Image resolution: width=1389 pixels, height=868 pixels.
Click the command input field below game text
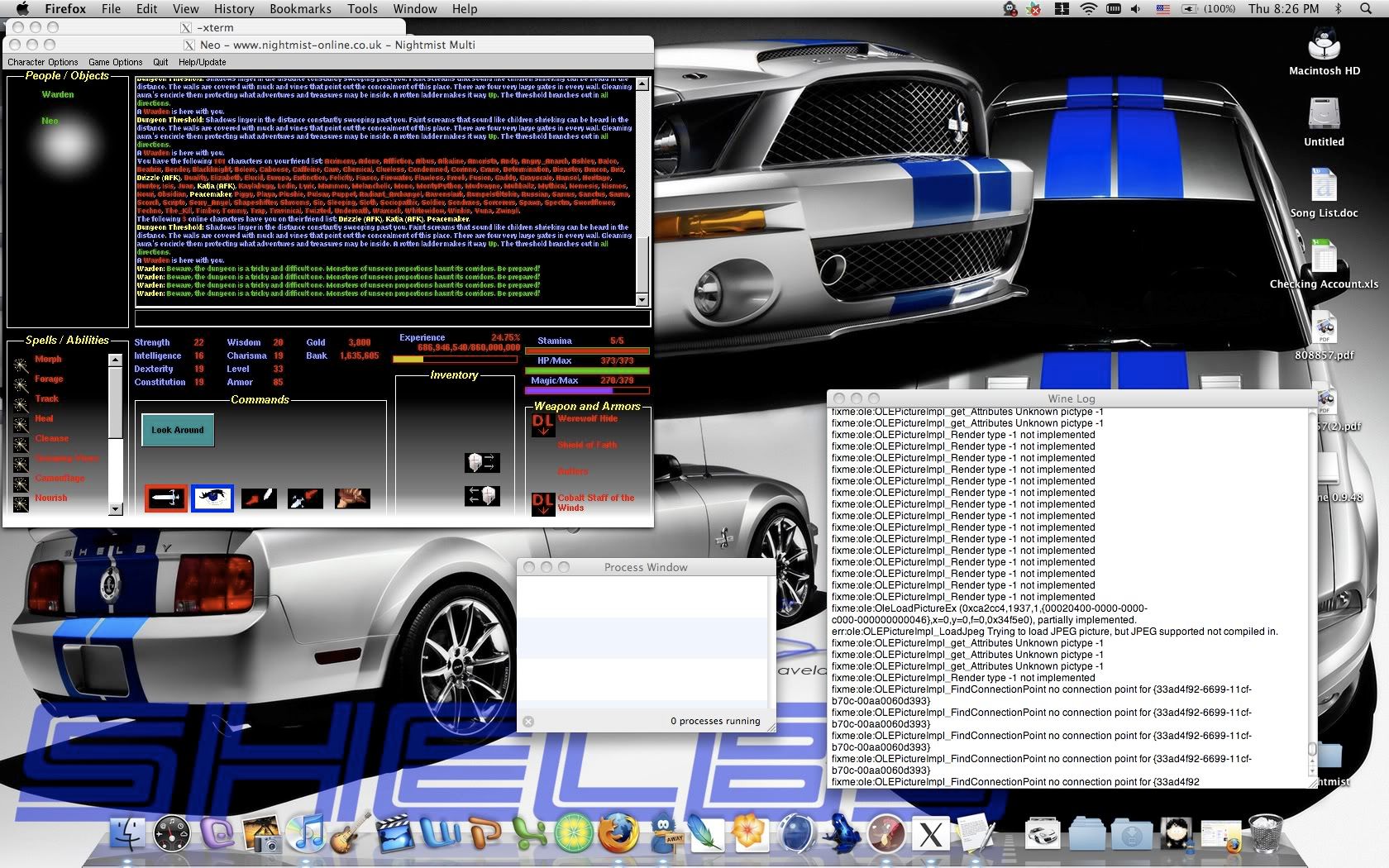pyautogui.click(x=393, y=318)
